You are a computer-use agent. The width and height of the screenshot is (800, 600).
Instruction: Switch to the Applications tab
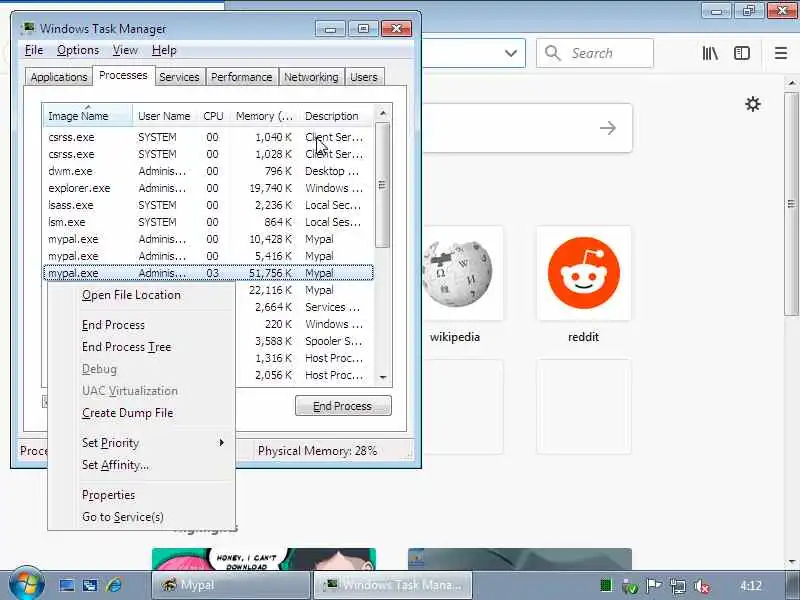tap(59, 77)
